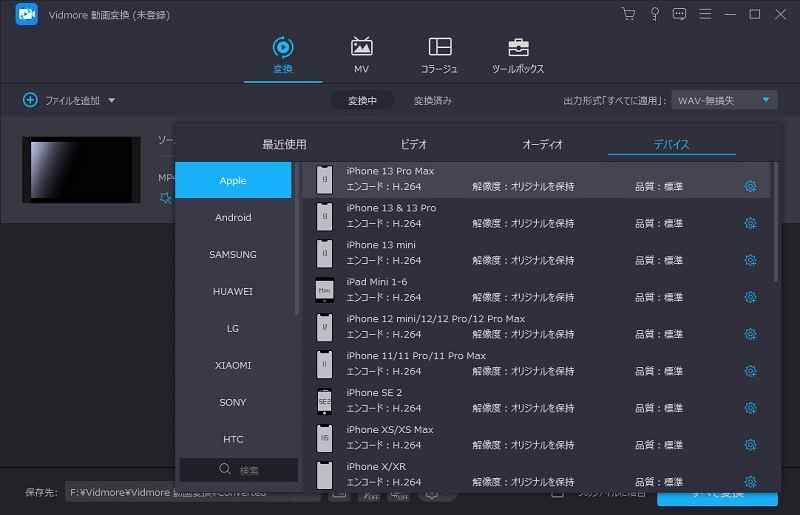Open settings gear for iPhone X/XR
Screen dimensions: 800x515
[750, 482]
